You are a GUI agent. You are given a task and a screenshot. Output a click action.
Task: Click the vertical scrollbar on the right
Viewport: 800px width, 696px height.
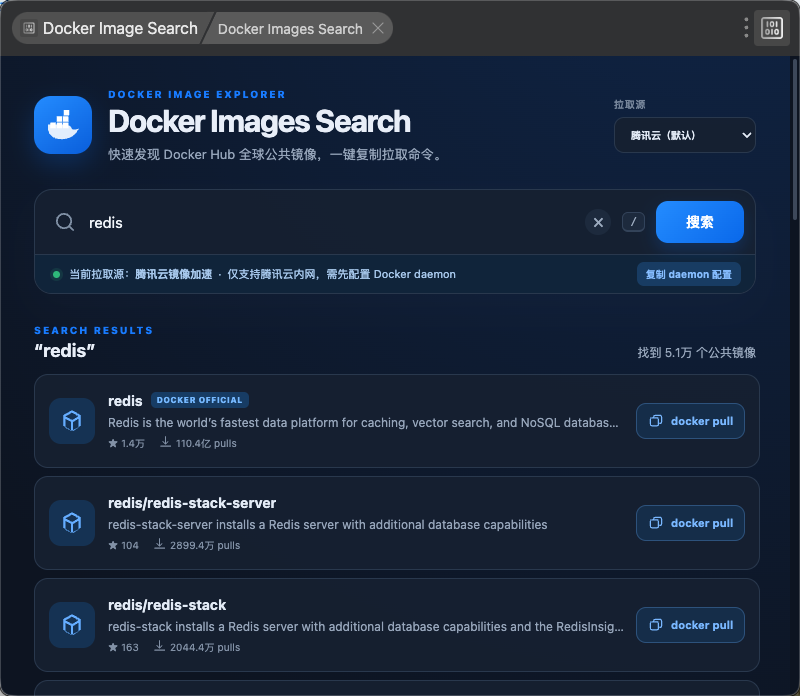tap(794, 139)
